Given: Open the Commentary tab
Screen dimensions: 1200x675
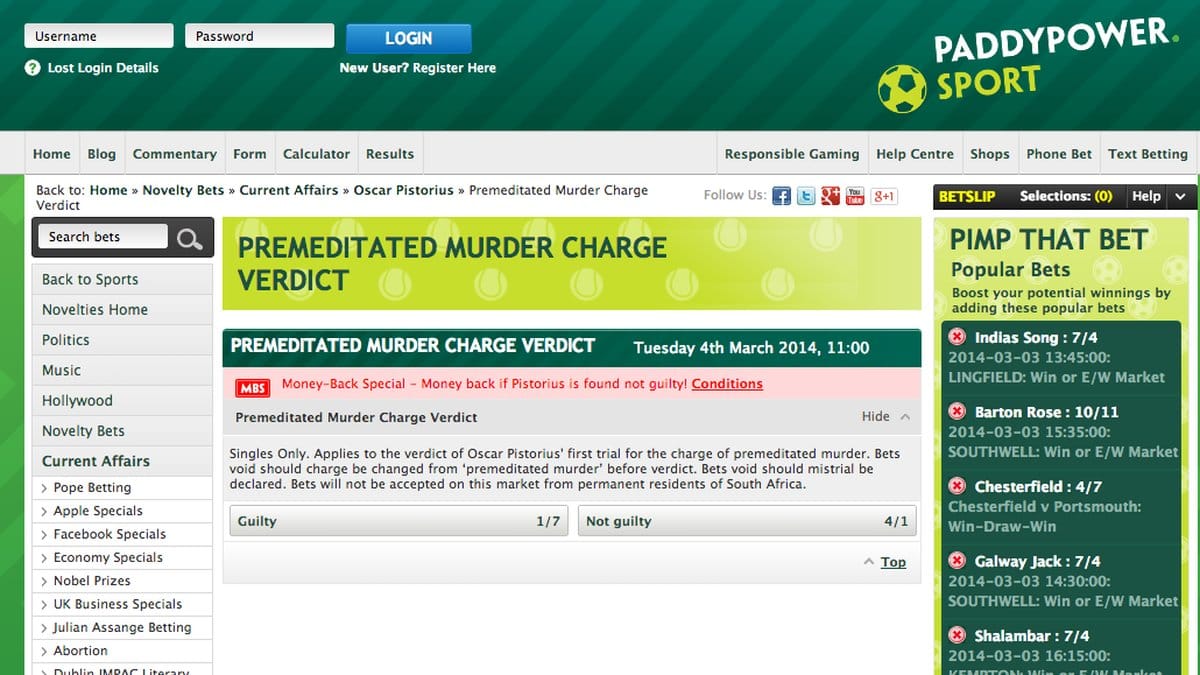Looking at the screenshot, I should click(x=175, y=154).
